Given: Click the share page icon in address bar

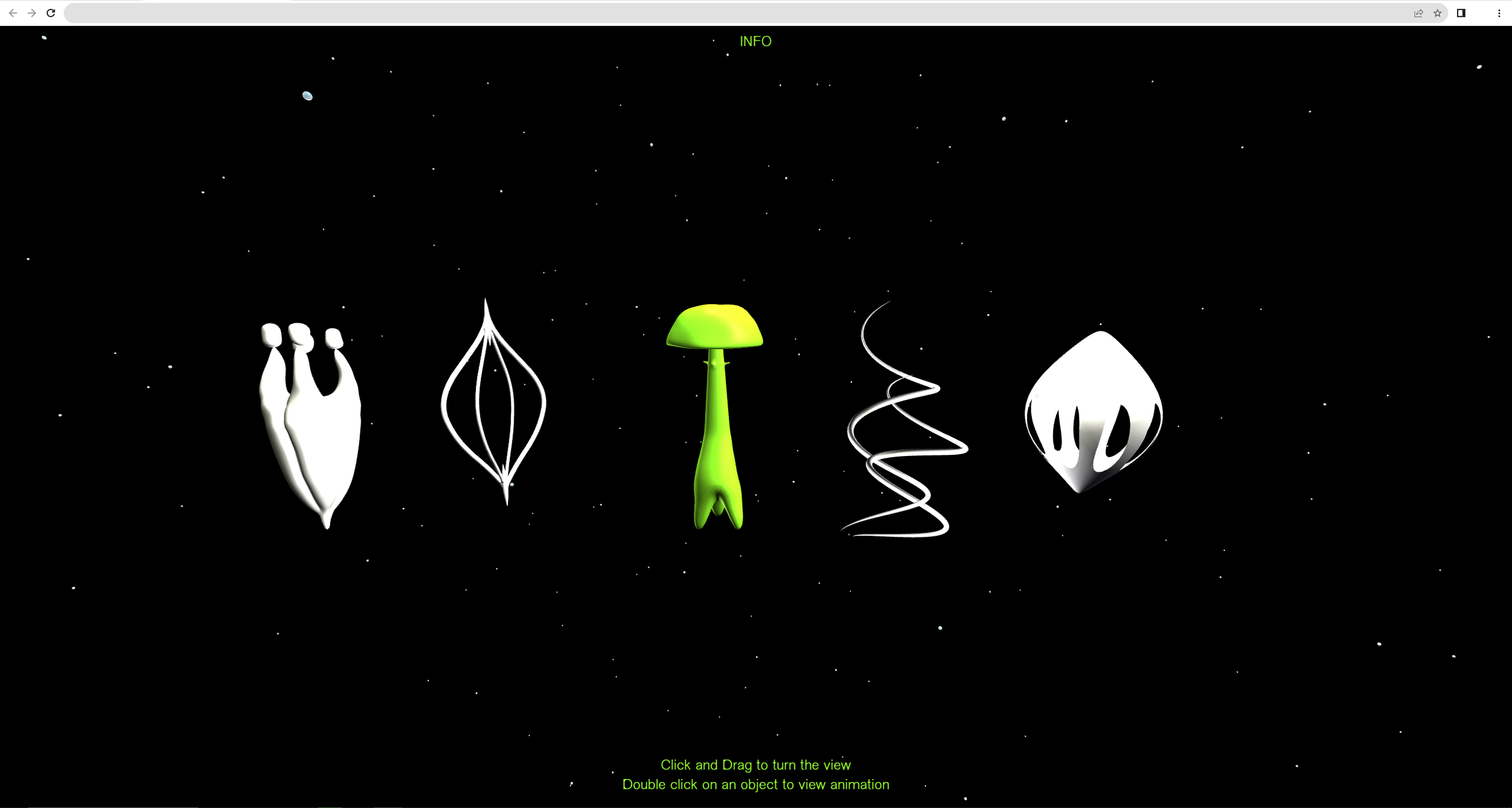Looking at the screenshot, I should pos(1418,13).
